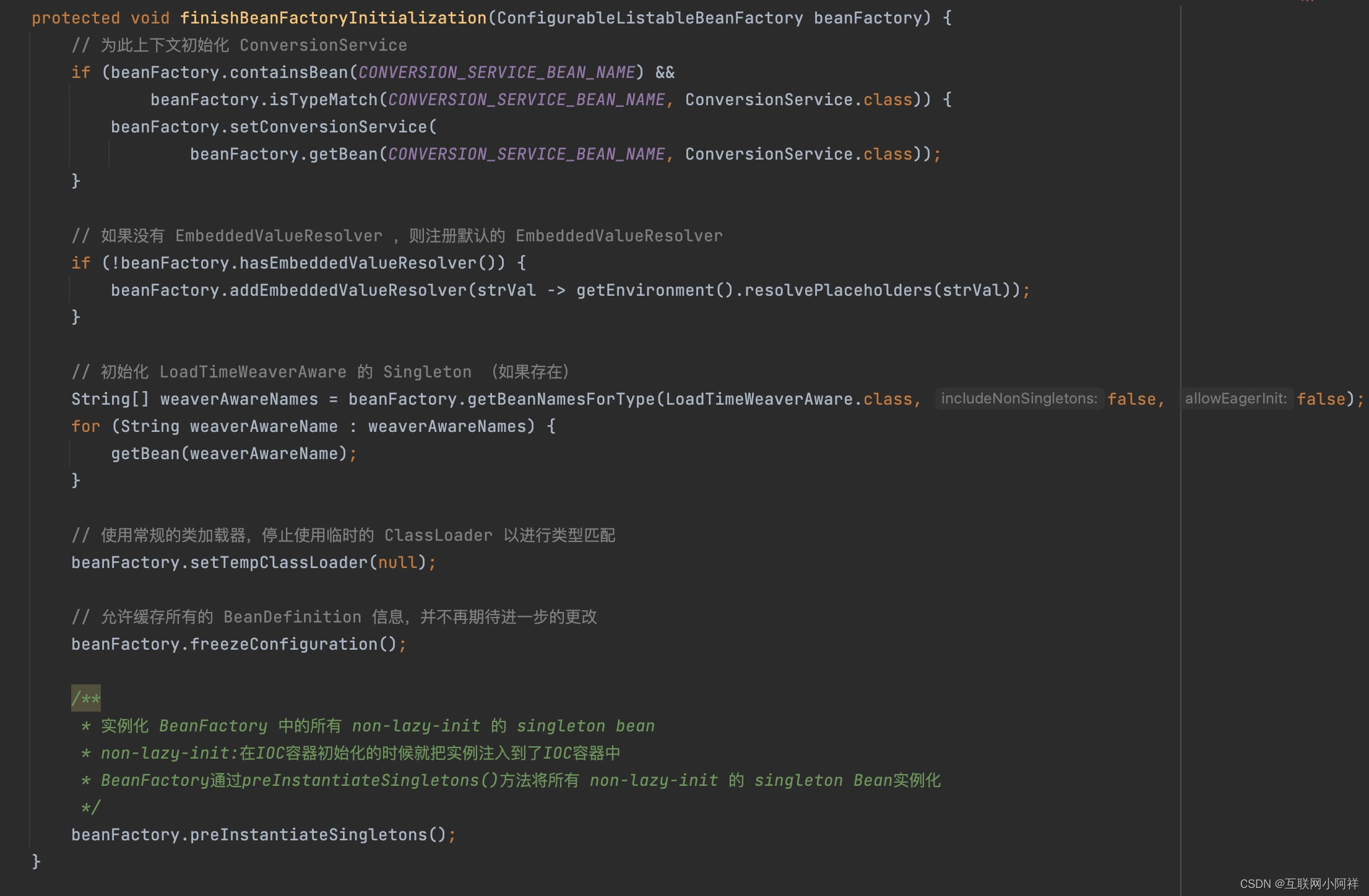1369x896 pixels.
Task: Click the allowEagerInit inlay hint
Action: pos(1236,398)
